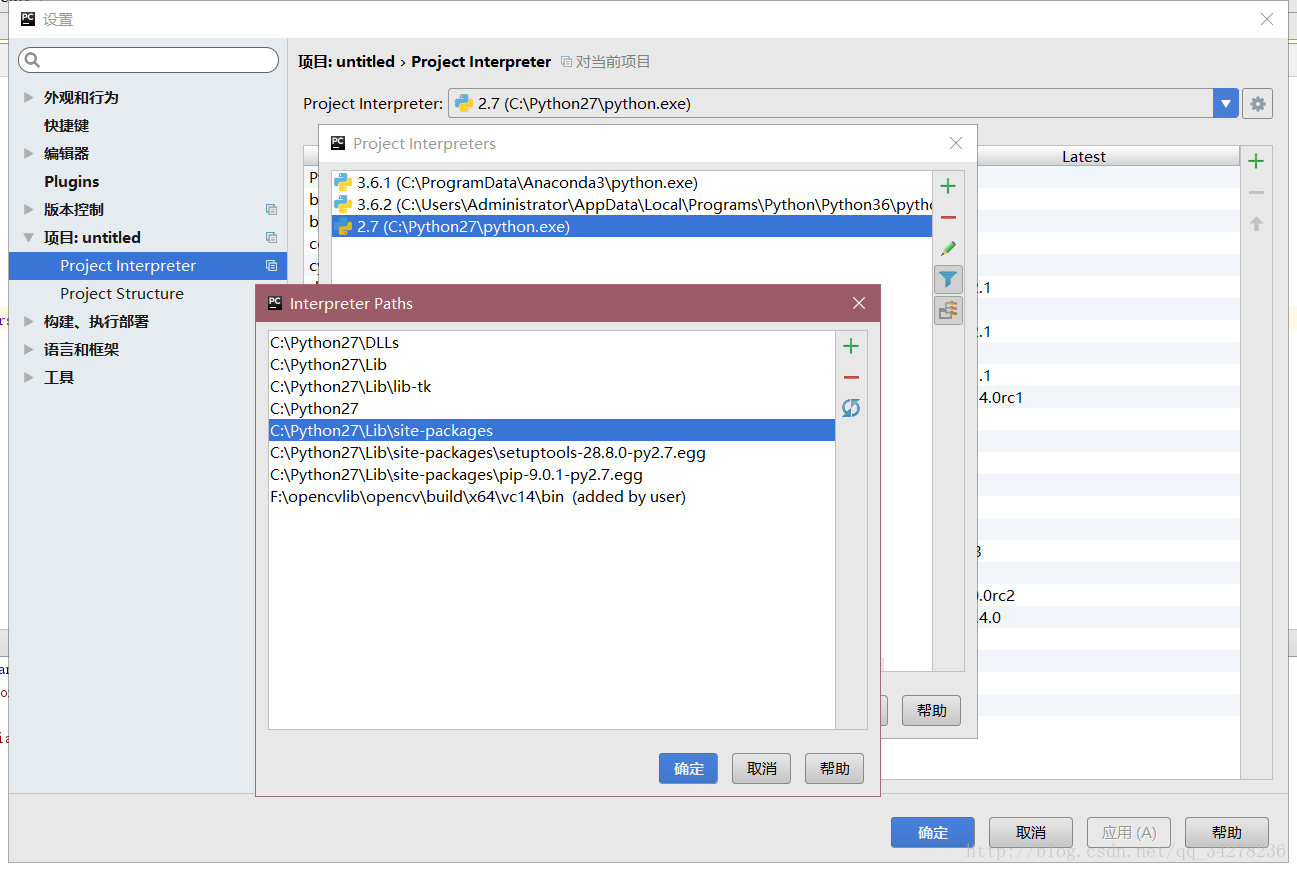Show paths for selected interpreter icon

point(948,310)
